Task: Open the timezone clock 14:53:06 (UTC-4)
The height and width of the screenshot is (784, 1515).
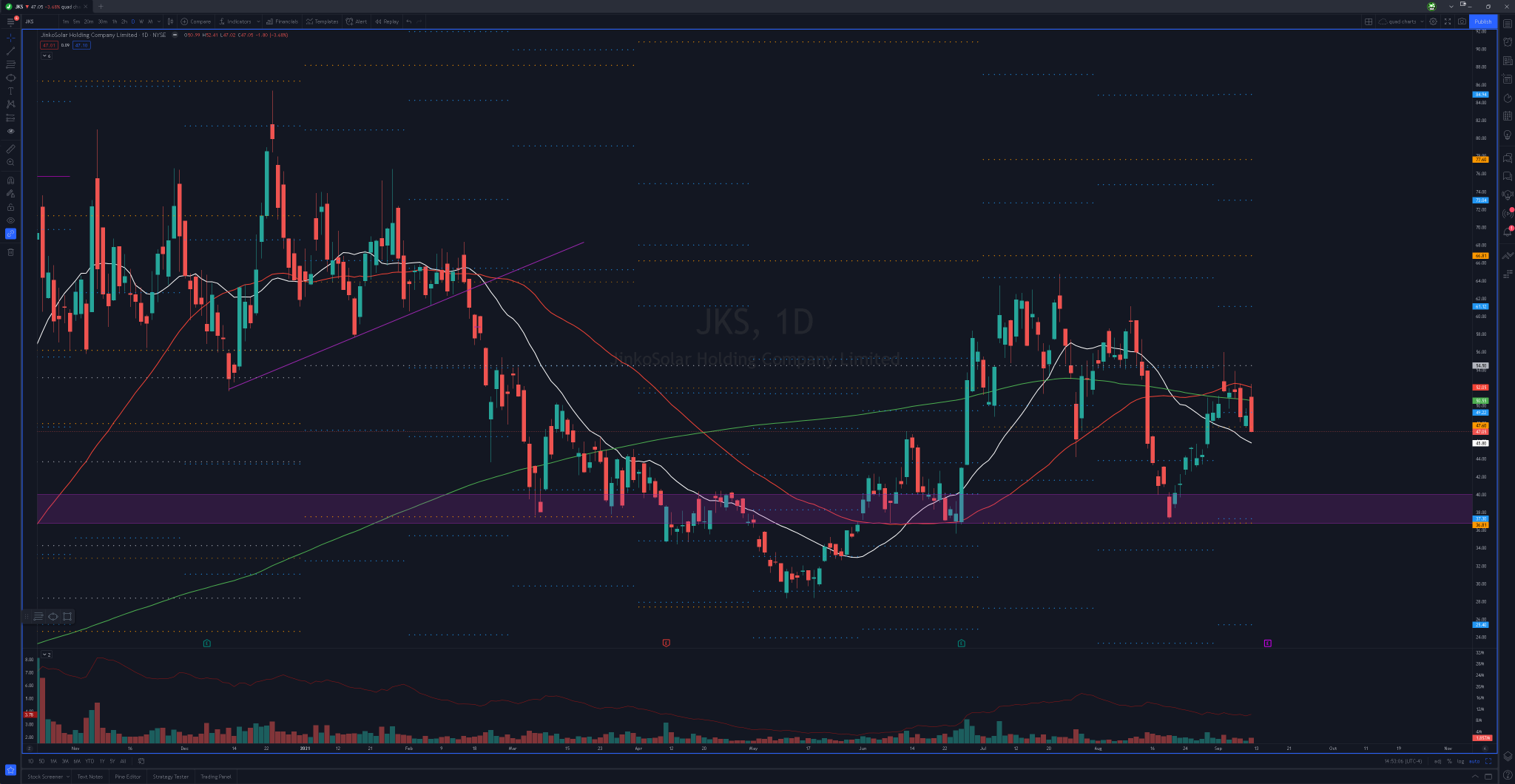Action: [1403, 761]
